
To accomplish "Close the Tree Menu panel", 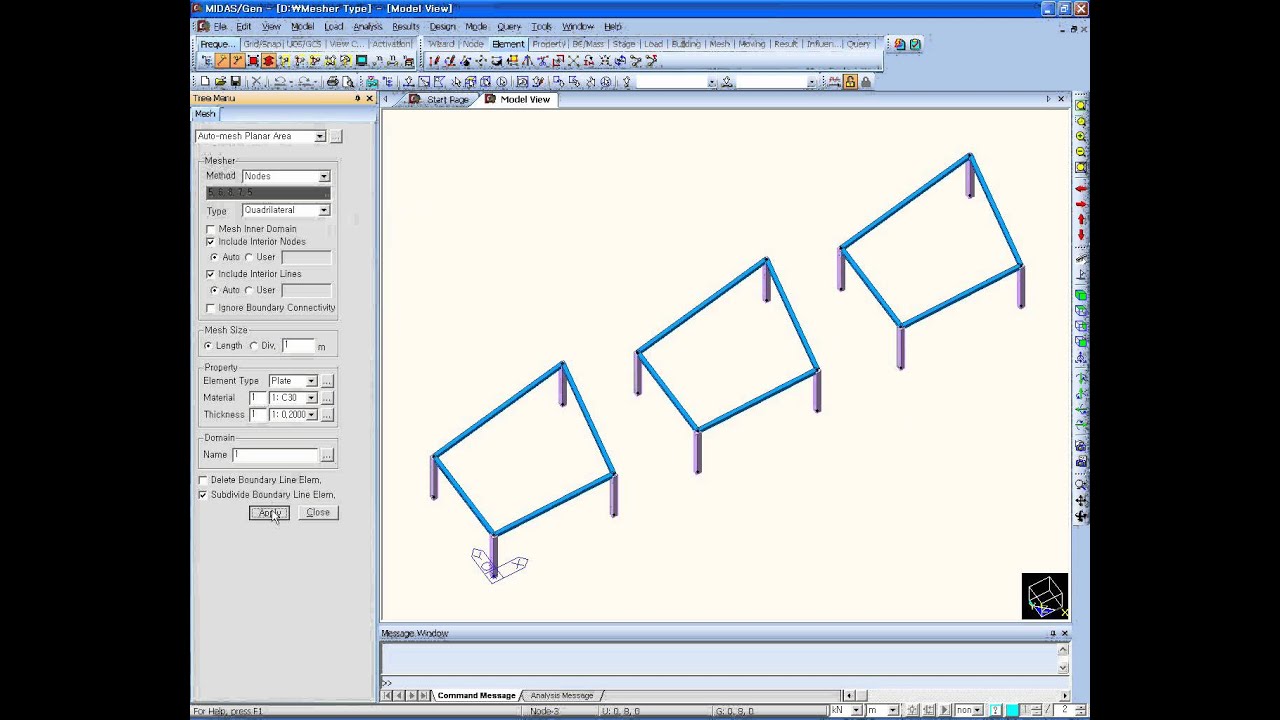I will click(369, 98).
